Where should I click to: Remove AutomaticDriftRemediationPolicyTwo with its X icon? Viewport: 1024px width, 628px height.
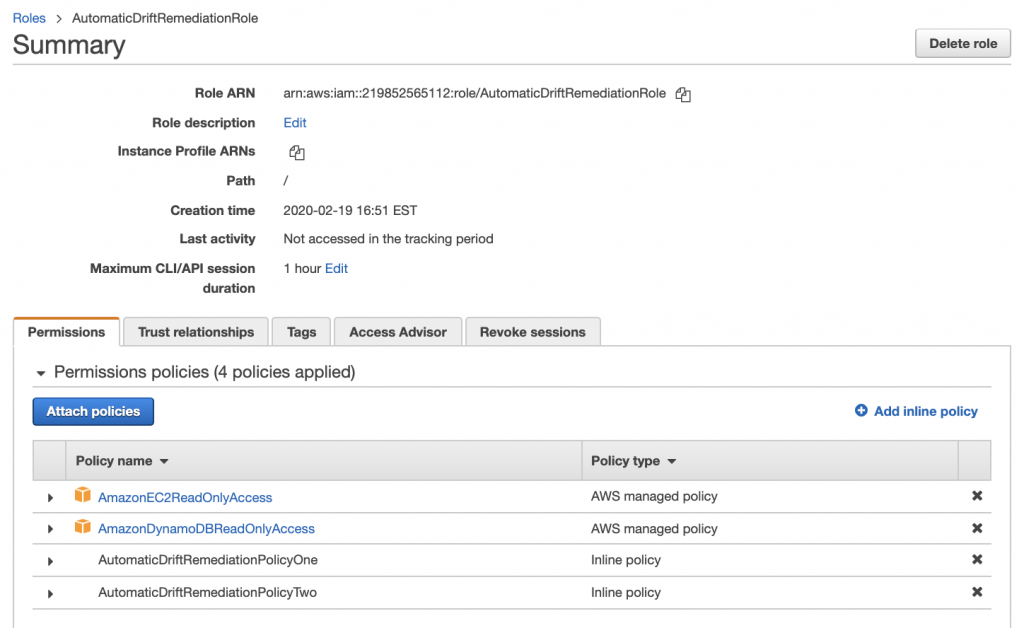click(977, 592)
